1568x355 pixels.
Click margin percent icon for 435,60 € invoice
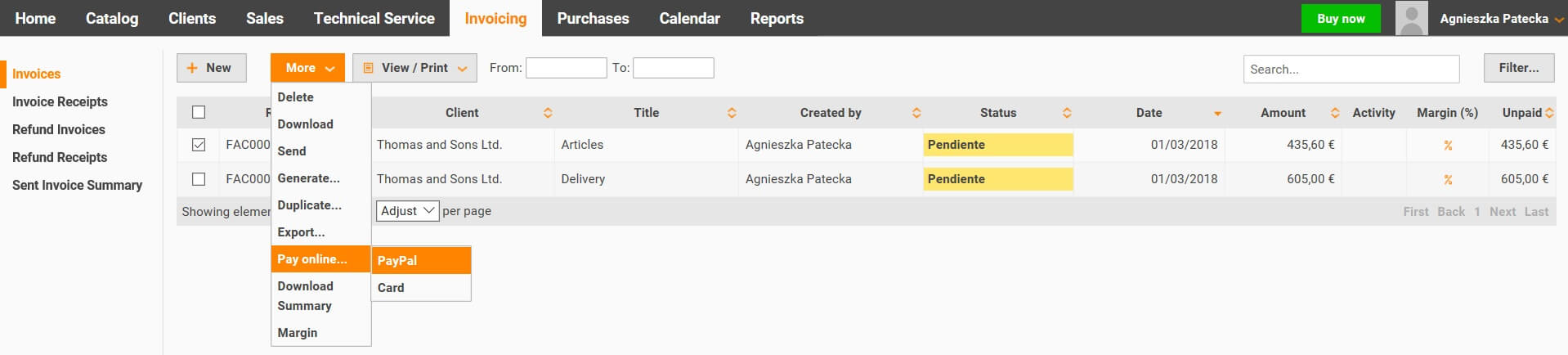tap(1448, 145)
